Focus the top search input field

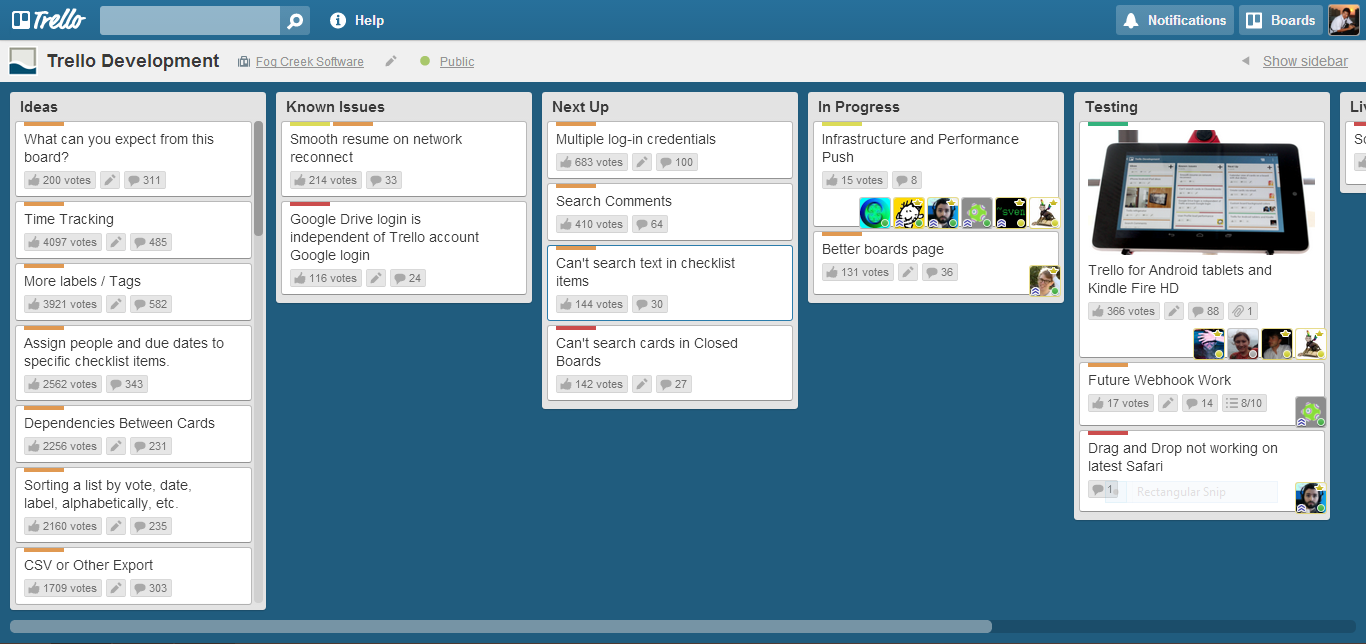click(190, 21)
